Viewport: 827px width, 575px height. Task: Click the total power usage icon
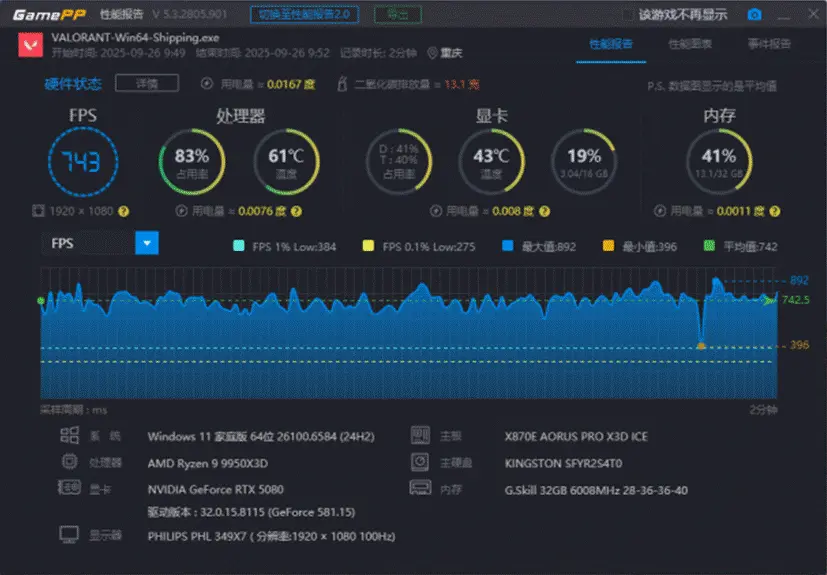click(x=207, y=84)
